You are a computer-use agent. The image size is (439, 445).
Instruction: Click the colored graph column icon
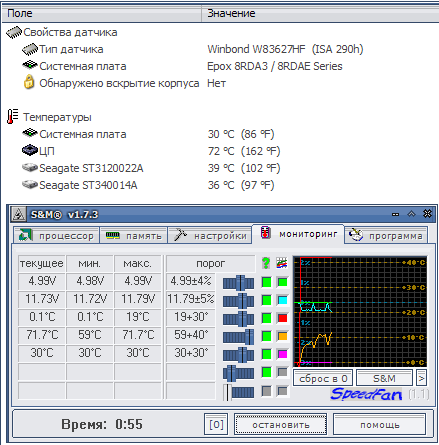(282, 263)
